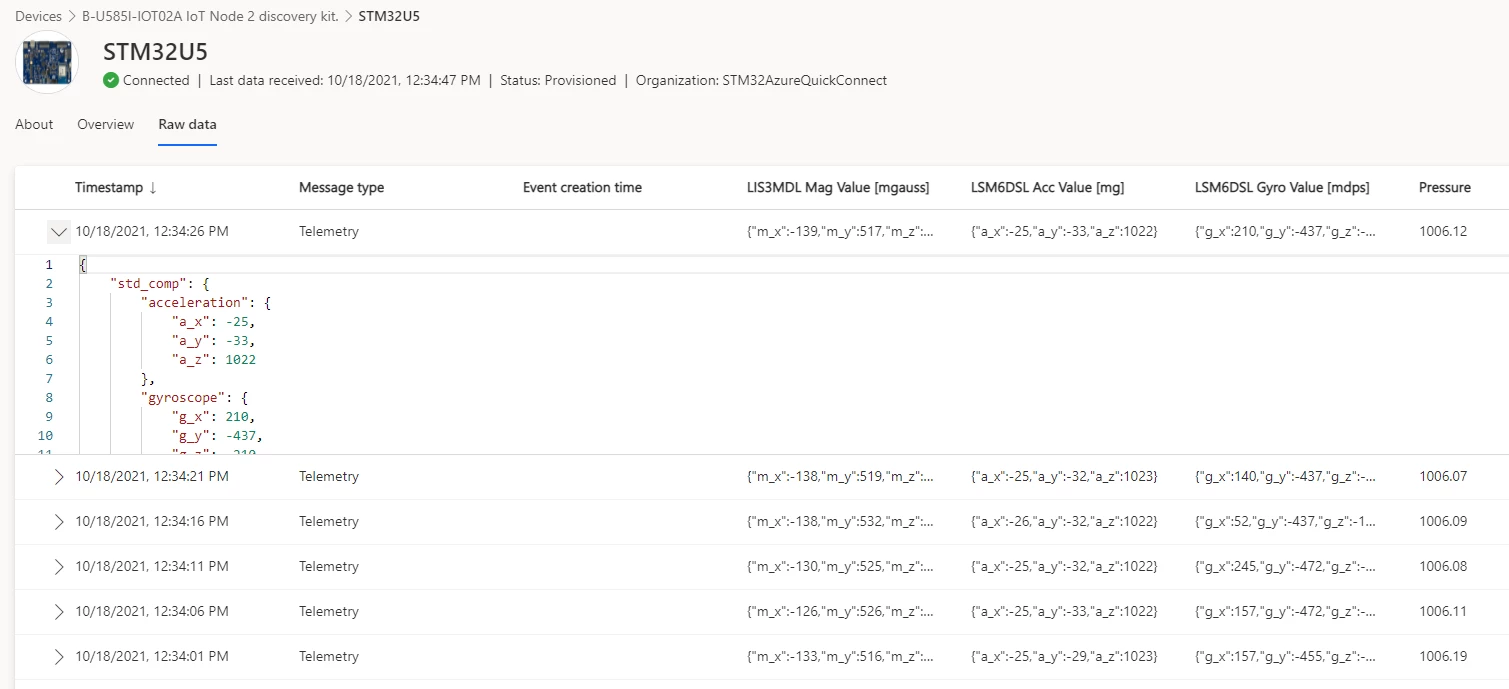Click the timestamp 10/18/2021, 12:34:16 PM
The width and height of the screenshot is (1509, 689).
click(152, 522)
